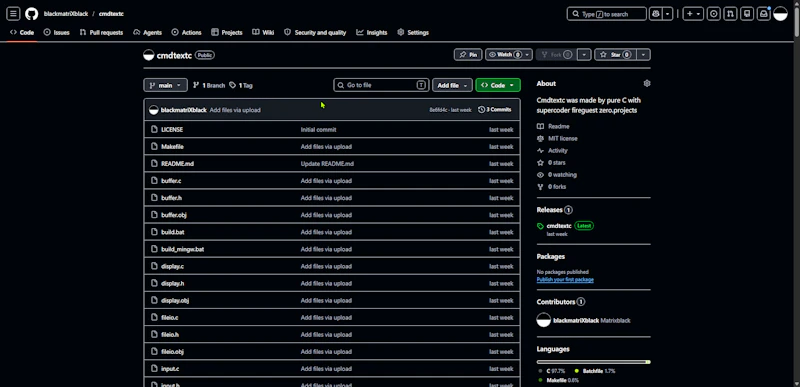Open the green Code dropdown button

point(498,85)
